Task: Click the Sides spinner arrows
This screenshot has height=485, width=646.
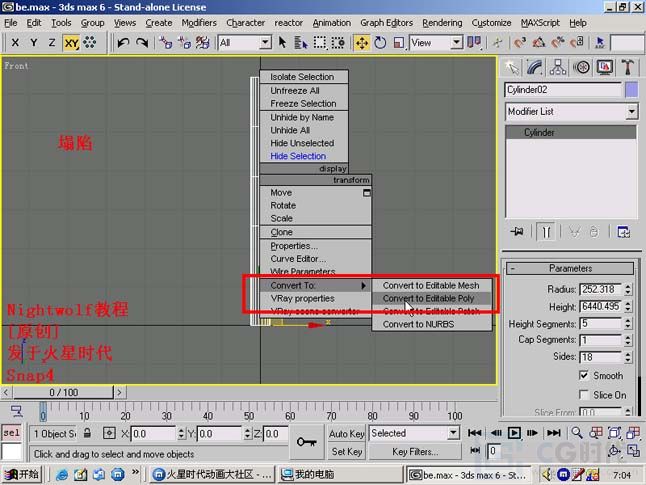Action: tap(628, 357)
